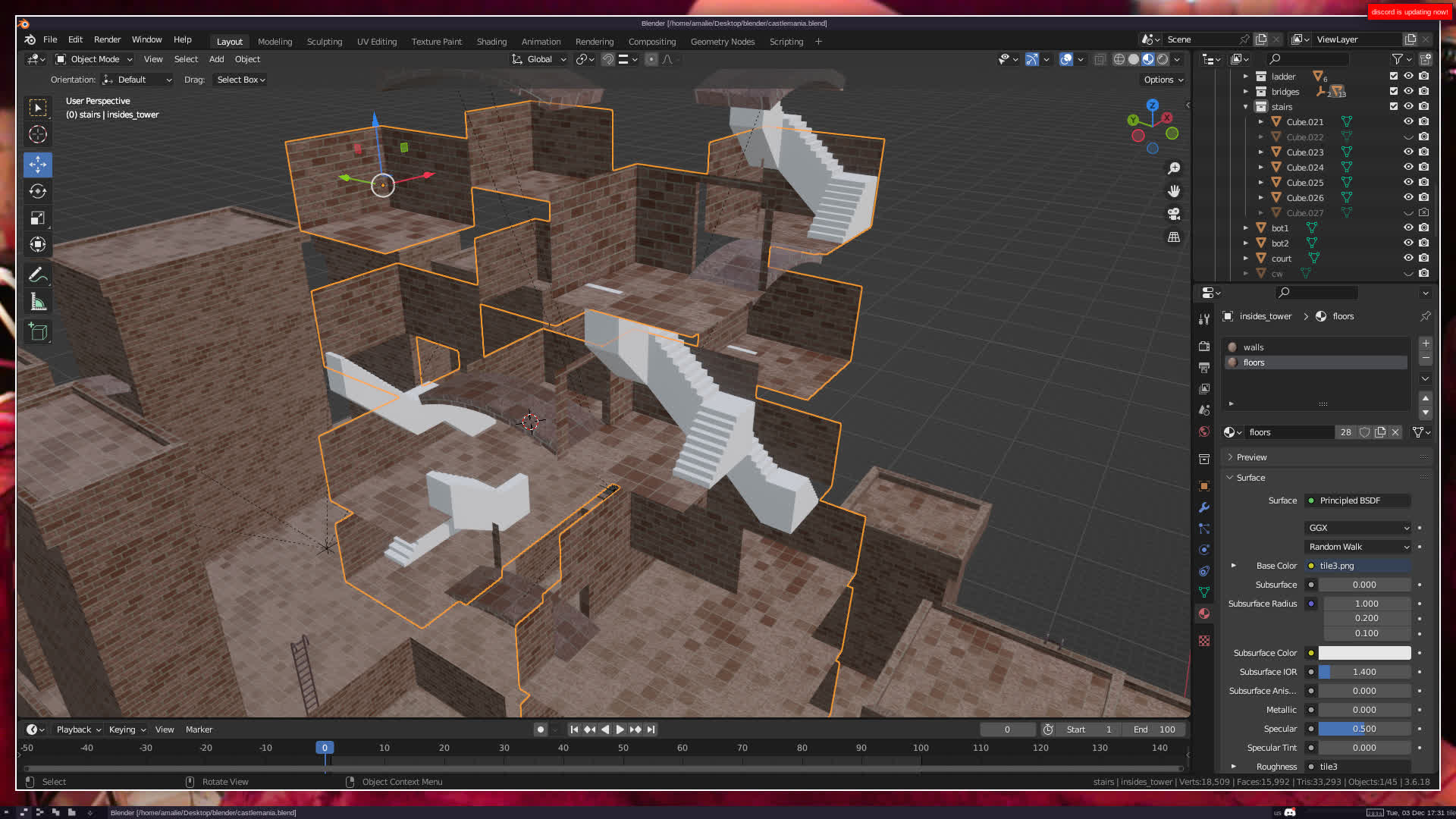The width and height of the screenshot is (1456, 819).
Task: Choose the Add Cube tool
Action: pyautogui.click(x=38, y=331)
